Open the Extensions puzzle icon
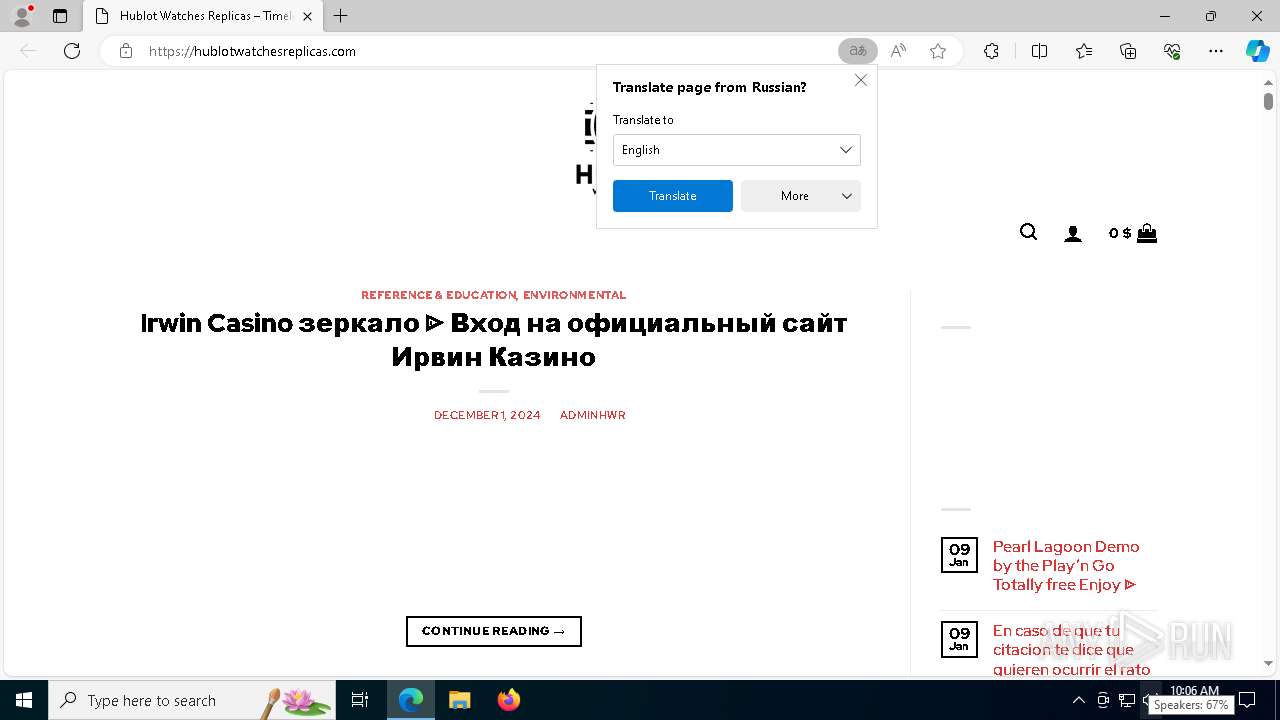1280x720 pixels. point(991,51)
